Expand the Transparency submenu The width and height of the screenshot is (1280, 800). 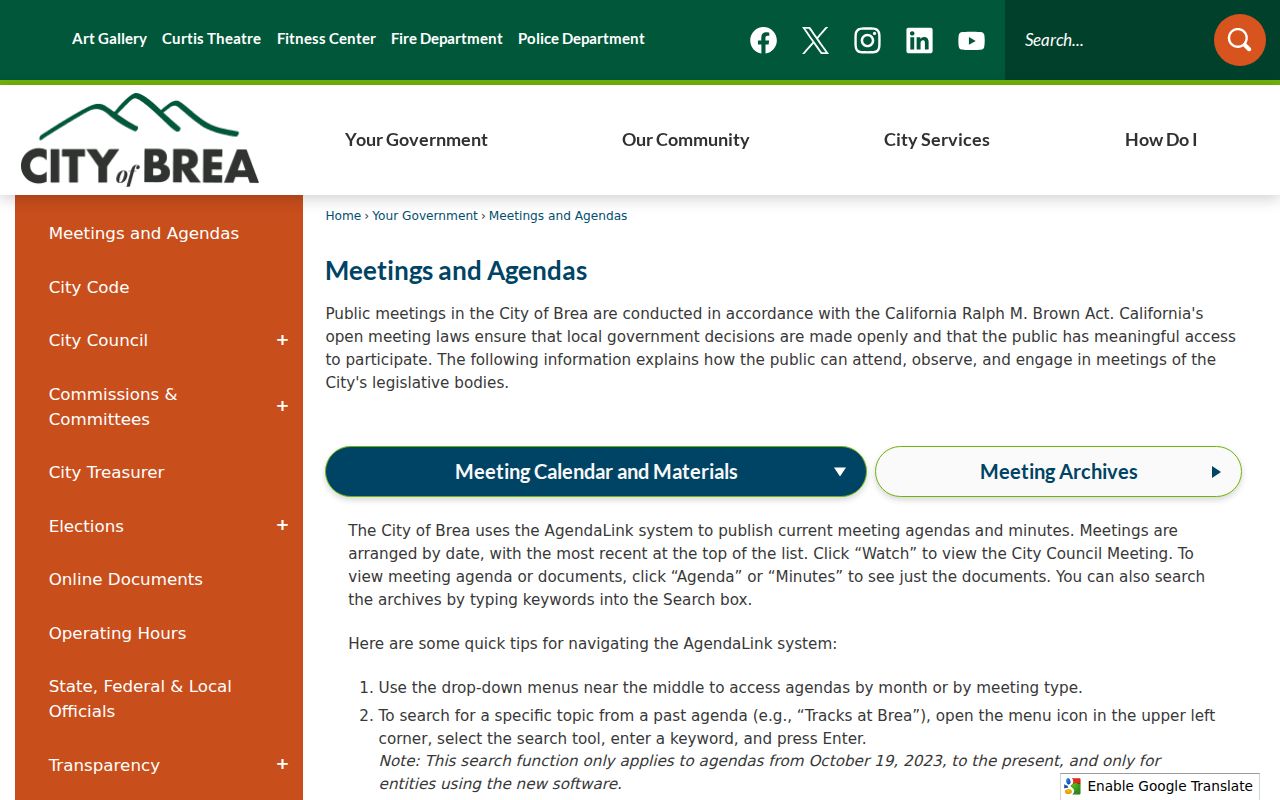point(282,765)
